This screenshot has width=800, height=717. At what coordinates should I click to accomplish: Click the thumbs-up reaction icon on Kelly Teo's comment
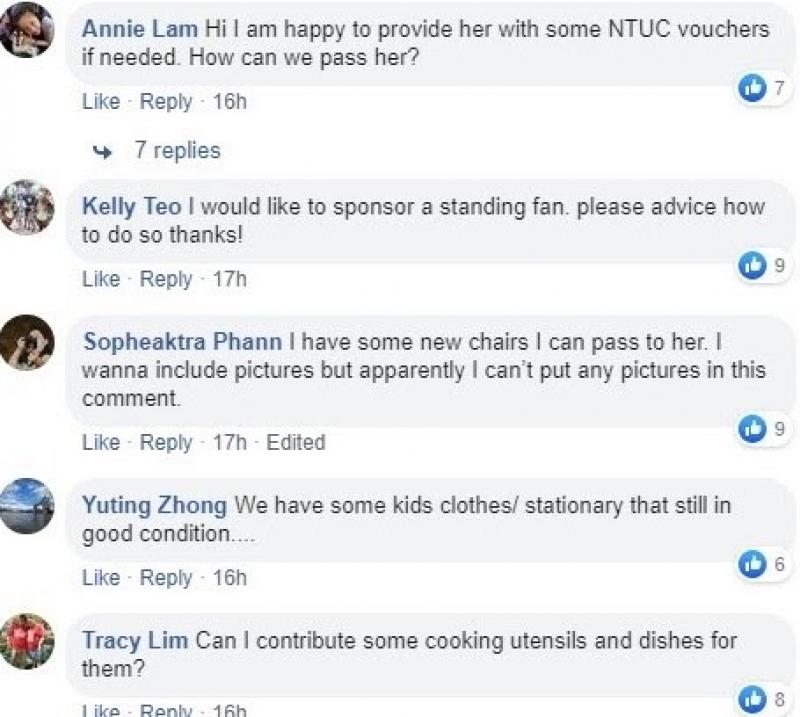point(751,265)
